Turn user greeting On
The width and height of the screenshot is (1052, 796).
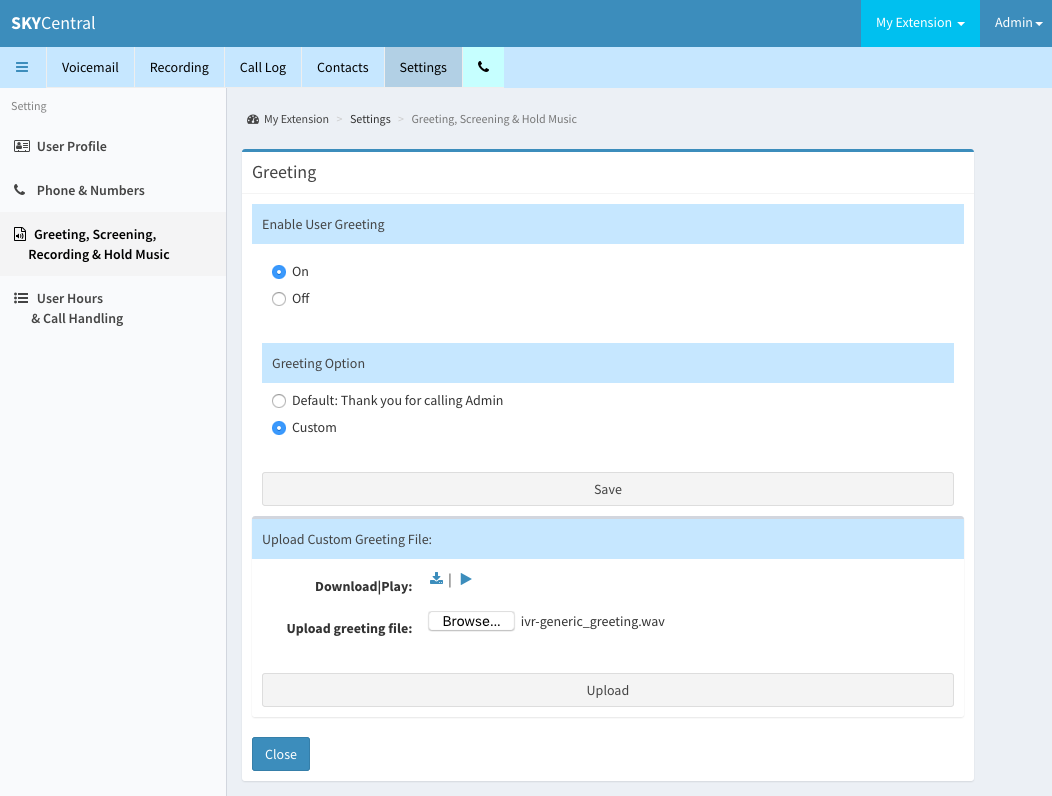(279, 272)
